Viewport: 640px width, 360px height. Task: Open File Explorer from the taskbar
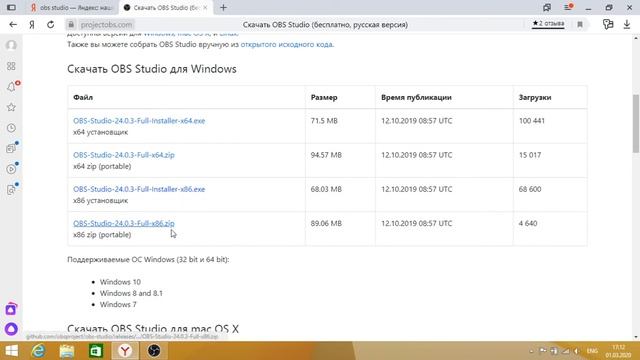point(67,351)
